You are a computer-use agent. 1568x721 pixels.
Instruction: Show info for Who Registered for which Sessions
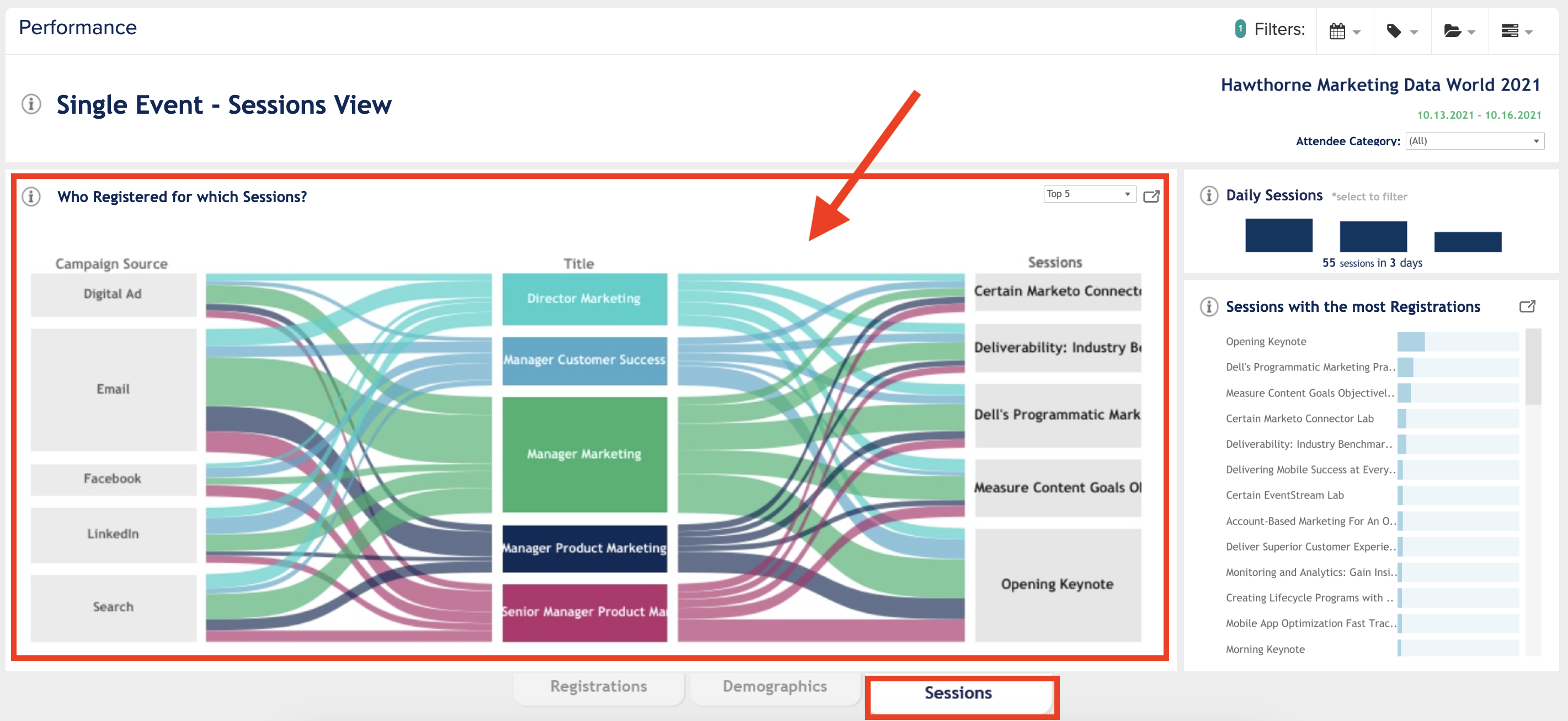tap(31, 197)
